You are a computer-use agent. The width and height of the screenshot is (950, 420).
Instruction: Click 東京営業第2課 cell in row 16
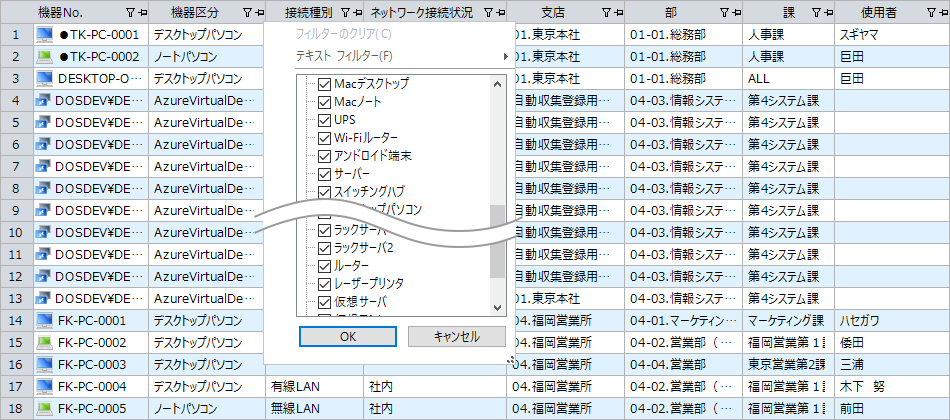pyautogui.click(x=789, y=365)
